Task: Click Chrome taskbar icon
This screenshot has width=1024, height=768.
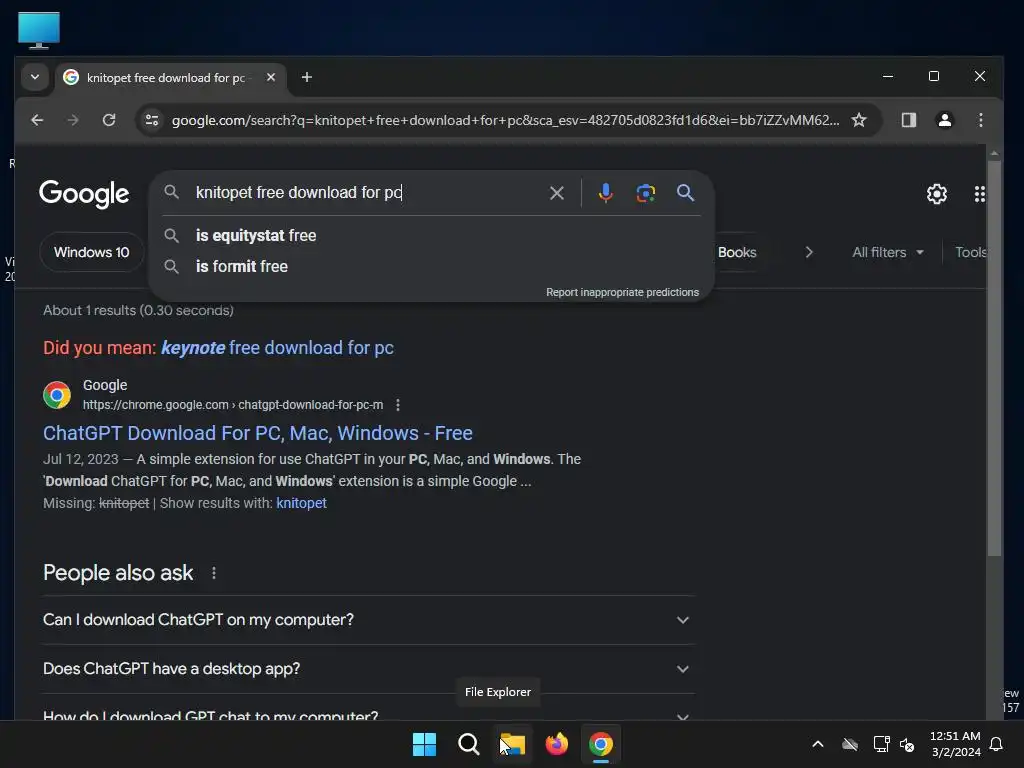Action: point(601,744)
